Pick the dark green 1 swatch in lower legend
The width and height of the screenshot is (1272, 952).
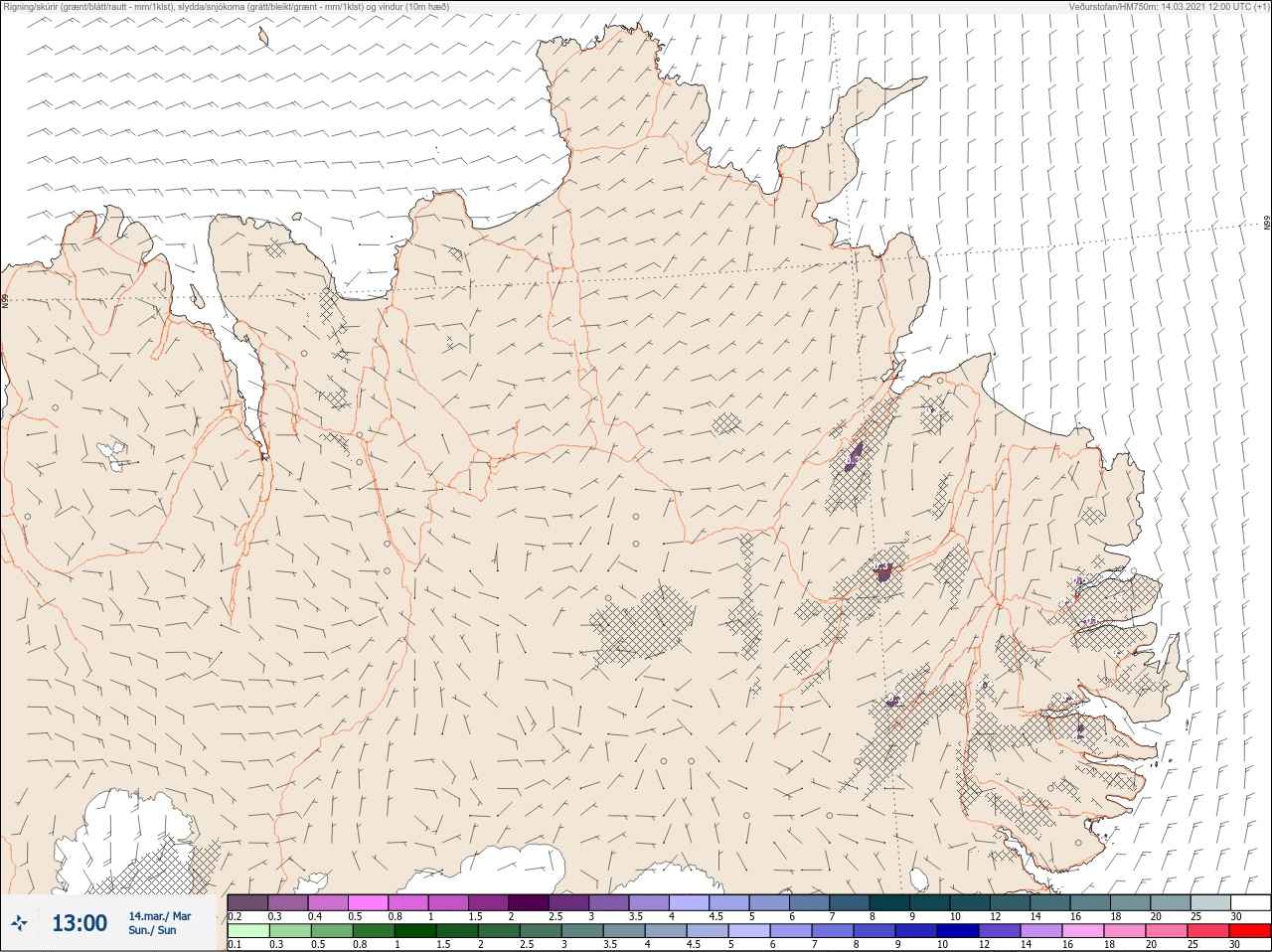coord(415,931)
